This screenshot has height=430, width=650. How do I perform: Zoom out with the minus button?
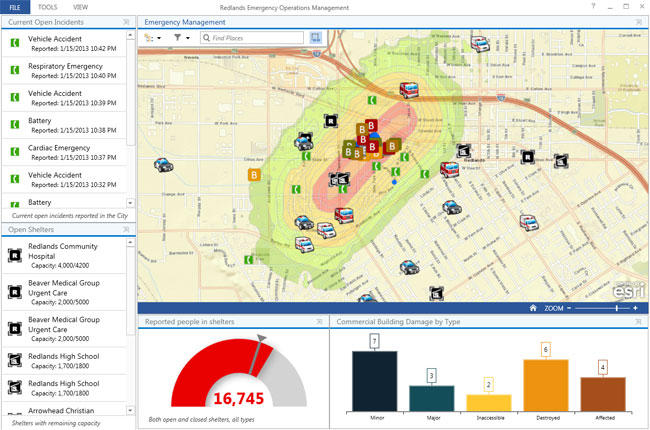click(x=569, y=308)
